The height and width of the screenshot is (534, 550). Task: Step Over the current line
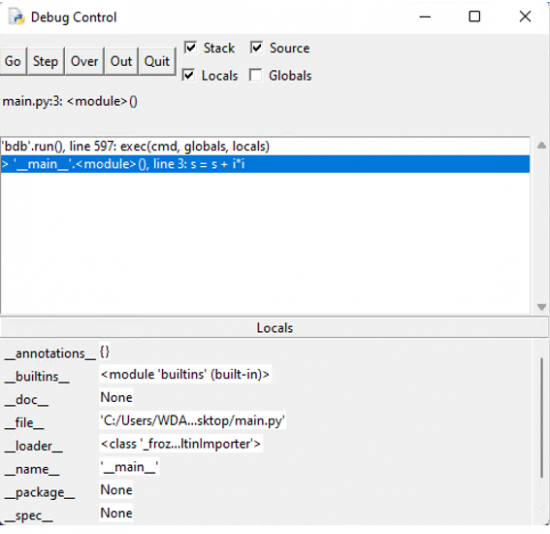tap(84, 61)
